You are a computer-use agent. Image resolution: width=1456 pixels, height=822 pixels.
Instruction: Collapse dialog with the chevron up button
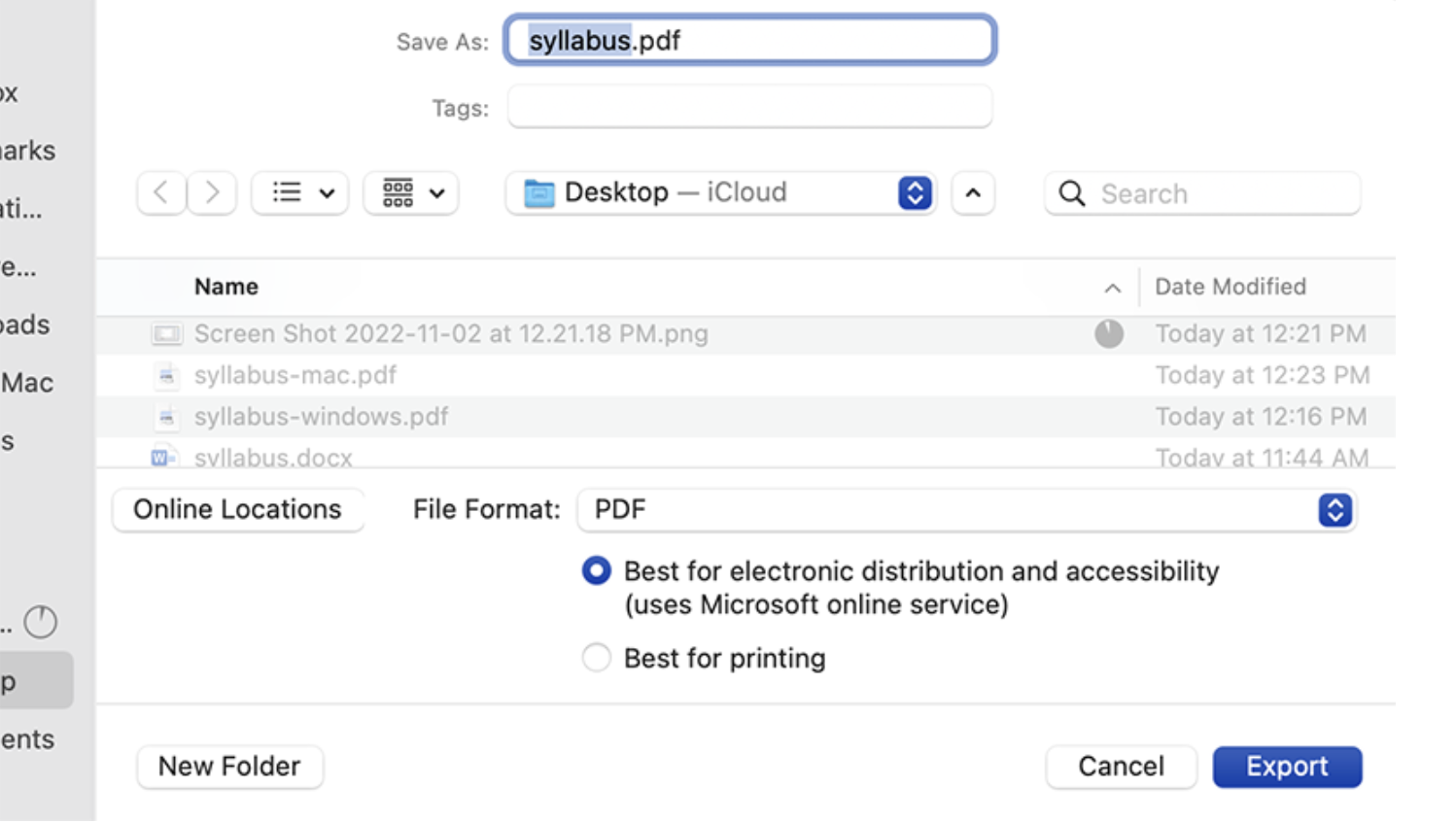tap(973, 192)
